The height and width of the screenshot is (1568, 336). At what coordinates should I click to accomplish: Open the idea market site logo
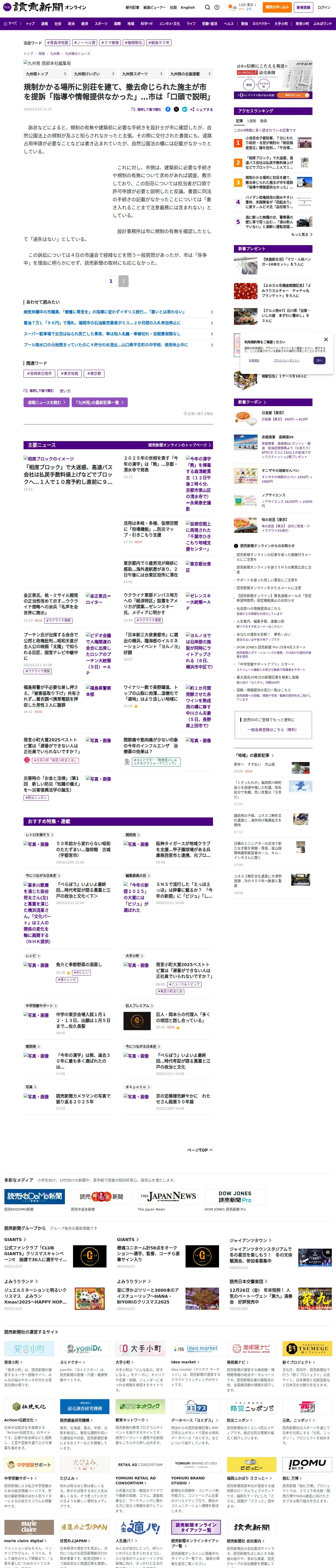point(196,1349)
